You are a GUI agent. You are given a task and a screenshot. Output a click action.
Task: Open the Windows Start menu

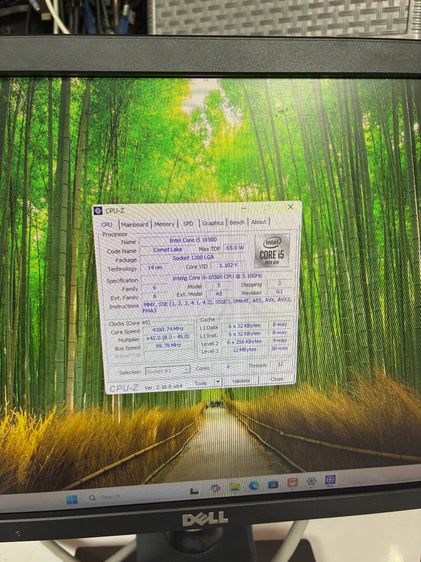pyautogui.click(x=72, y=500)
